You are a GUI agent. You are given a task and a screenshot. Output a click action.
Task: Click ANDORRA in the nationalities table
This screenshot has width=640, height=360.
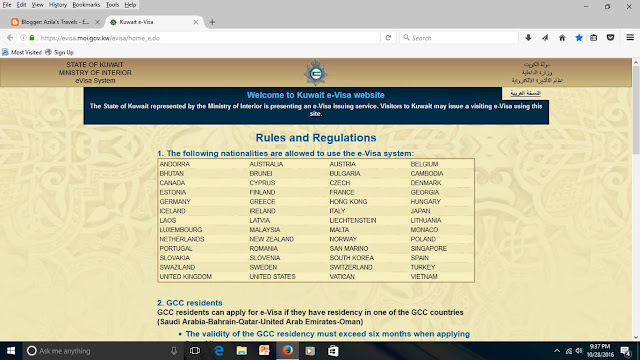coord(175,164)
